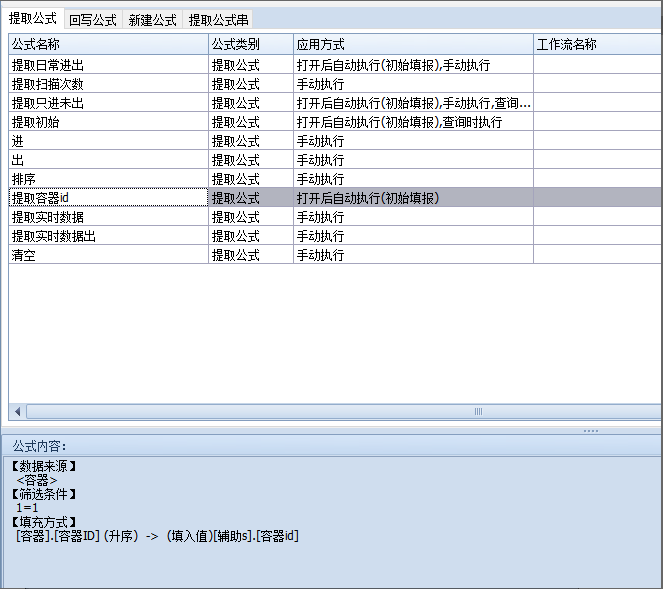This screenshot has width=663, height=589.
Task: Click the 应用方式 column header
Action: pyautogui.click(x=412, y=45)
